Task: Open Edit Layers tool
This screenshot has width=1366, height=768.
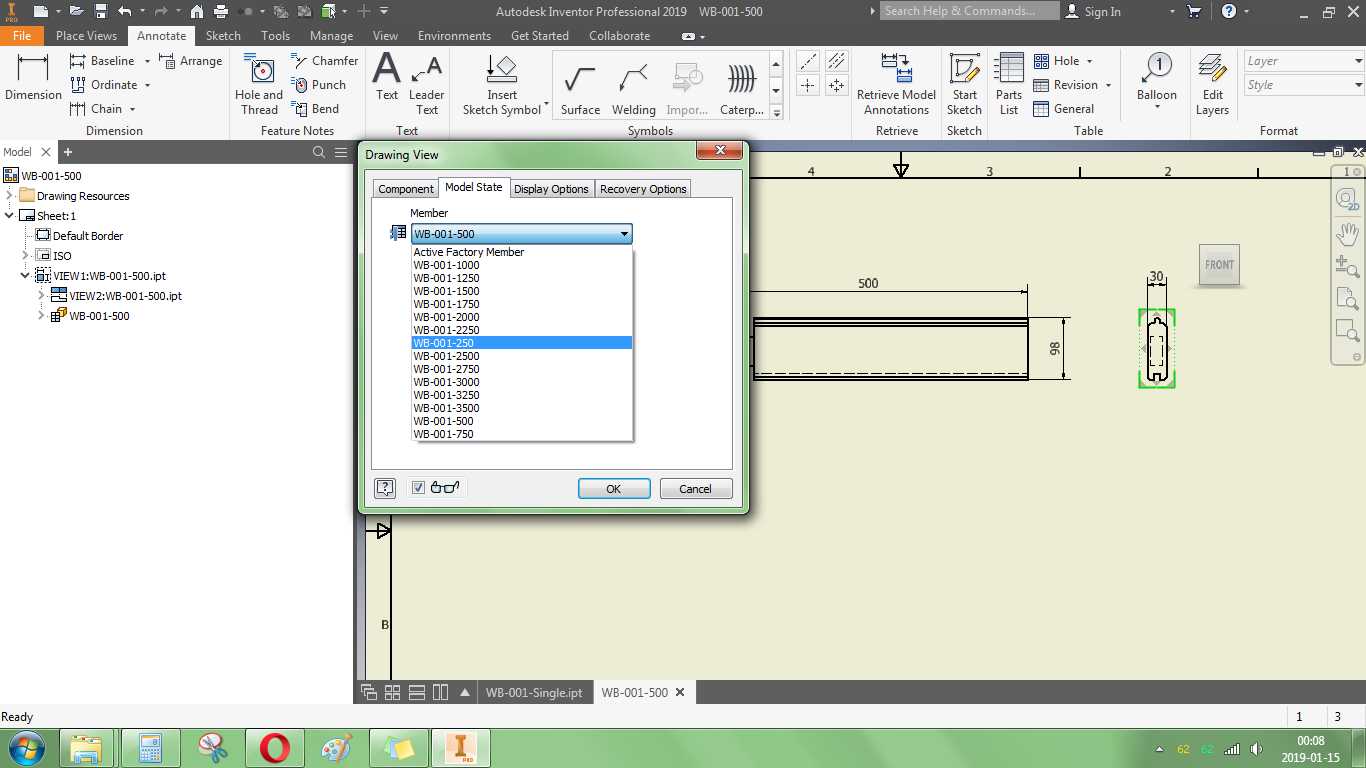Action: coord(1212,85)
